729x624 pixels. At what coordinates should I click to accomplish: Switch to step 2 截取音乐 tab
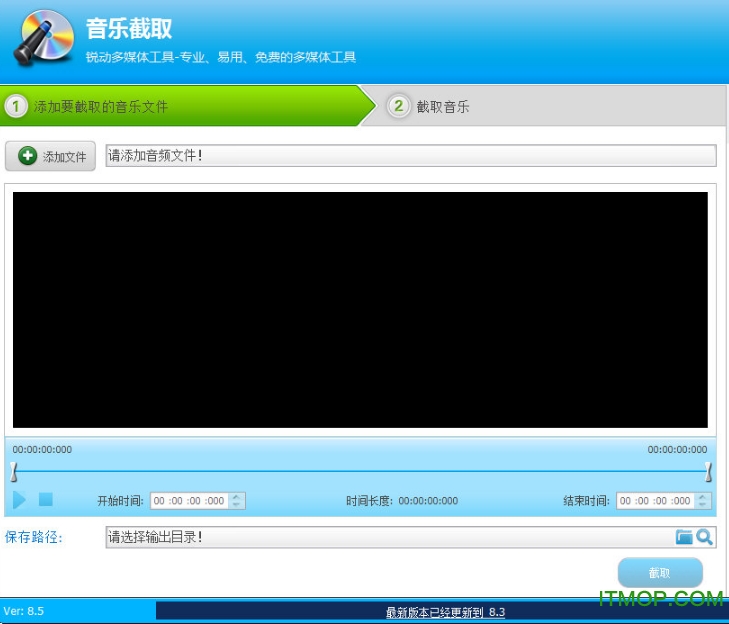tap(544, 106)
